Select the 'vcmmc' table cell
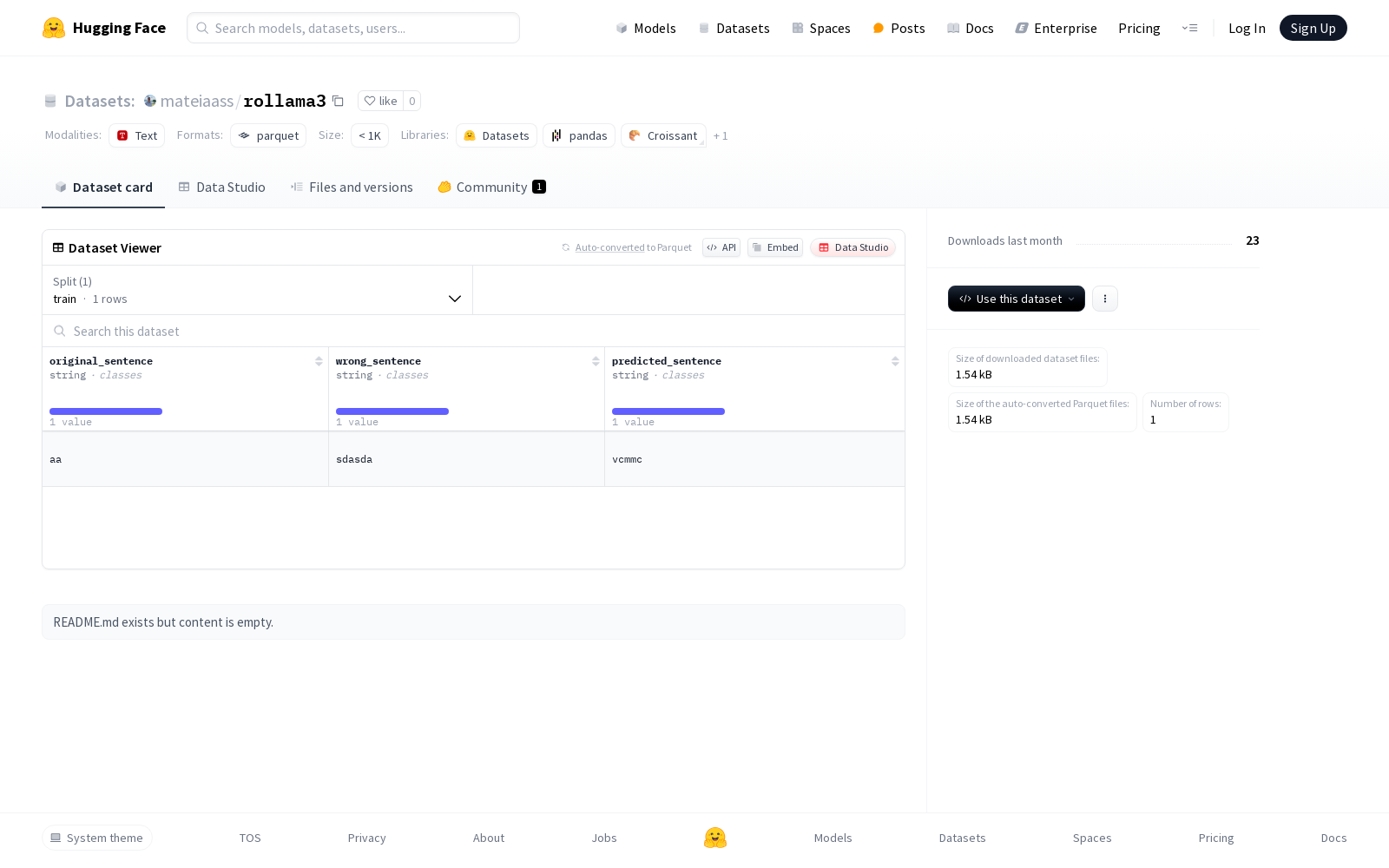This screenshot has width=1389, height=868. click(x=754, y=459)
